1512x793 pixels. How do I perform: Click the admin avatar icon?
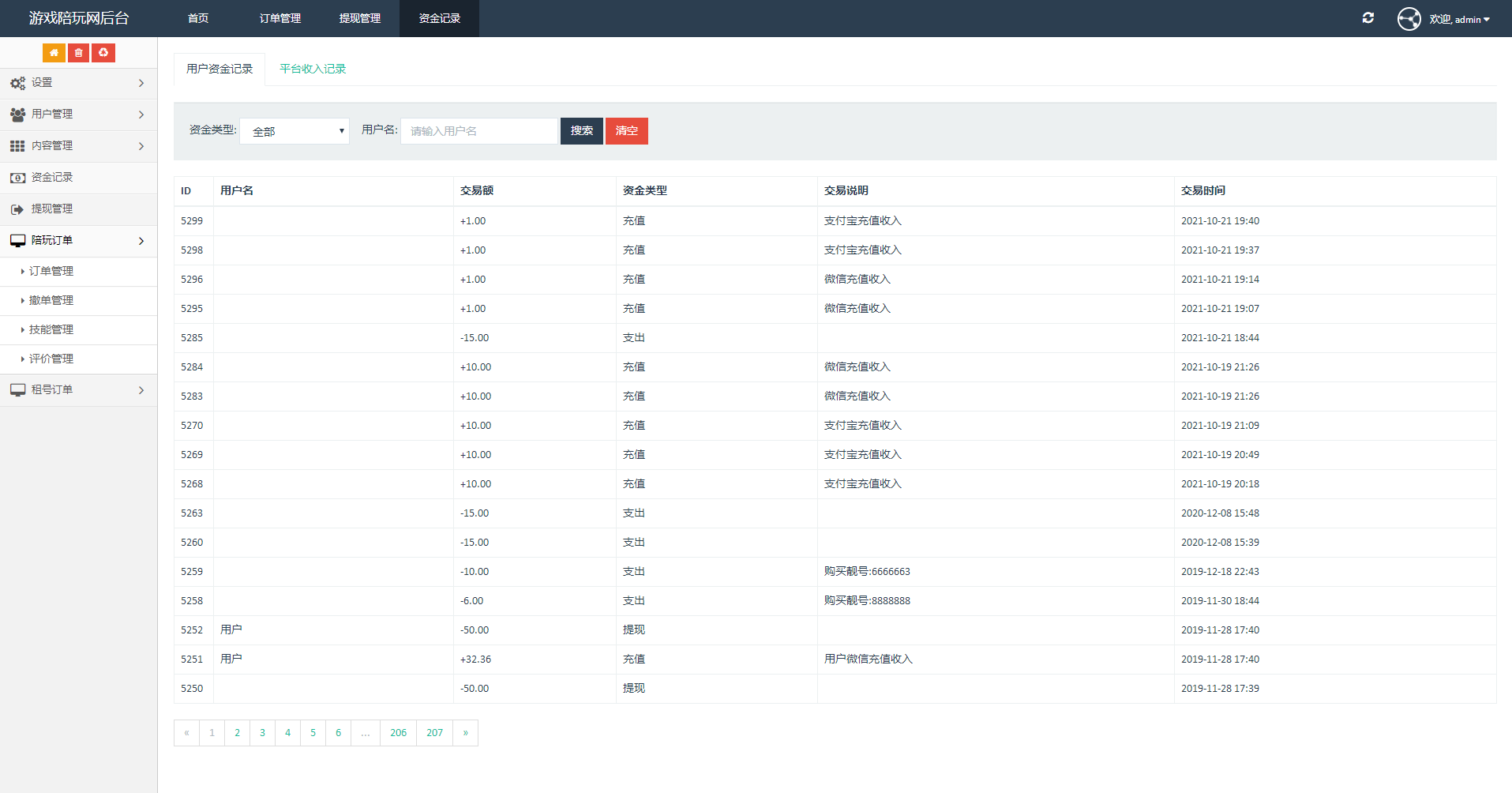[x=1409, y=19]
